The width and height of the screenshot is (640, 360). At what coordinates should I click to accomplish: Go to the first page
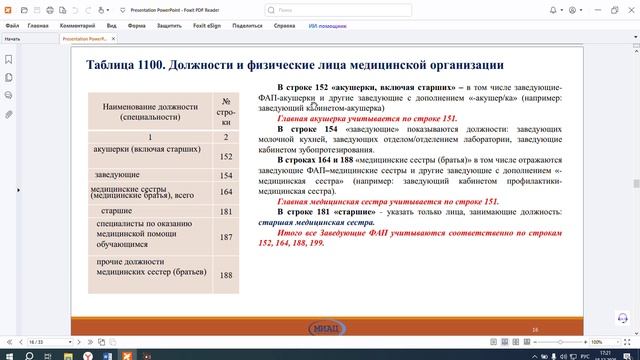pos(9,342)
